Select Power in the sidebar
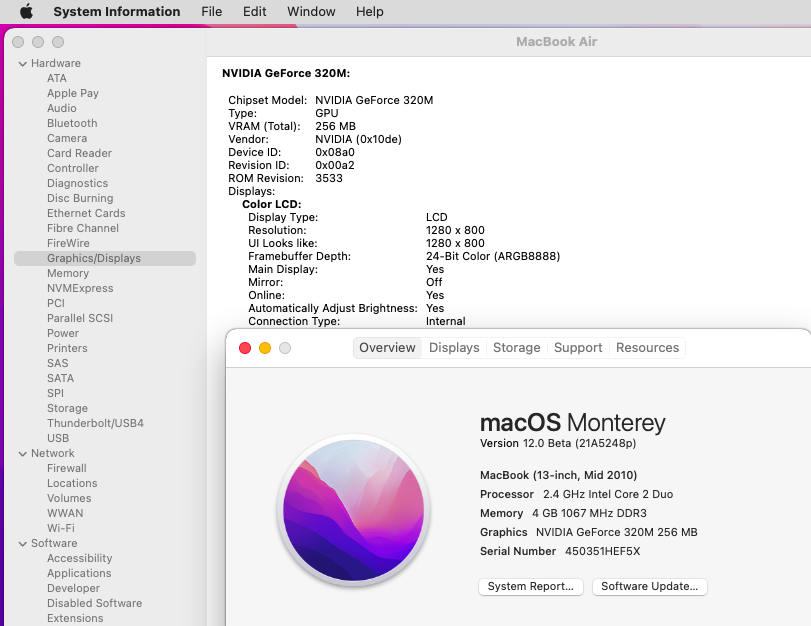Image resolution: width=811 pixels, height=626 pixels. pyautogui.click(x=63, y=333)
